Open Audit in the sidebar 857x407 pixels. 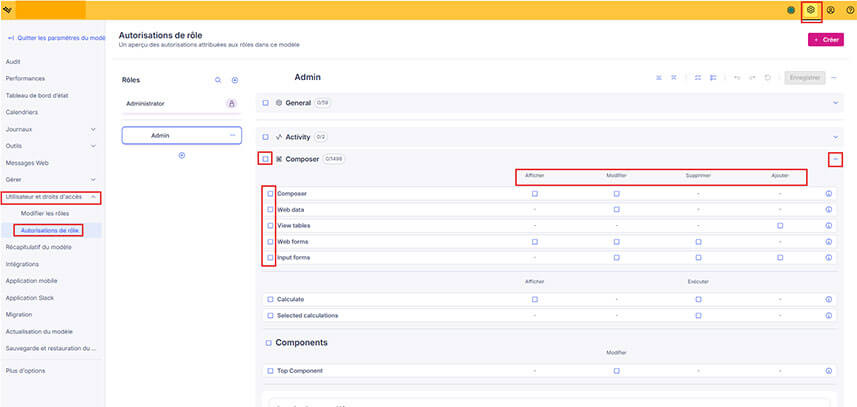(13, 62)
